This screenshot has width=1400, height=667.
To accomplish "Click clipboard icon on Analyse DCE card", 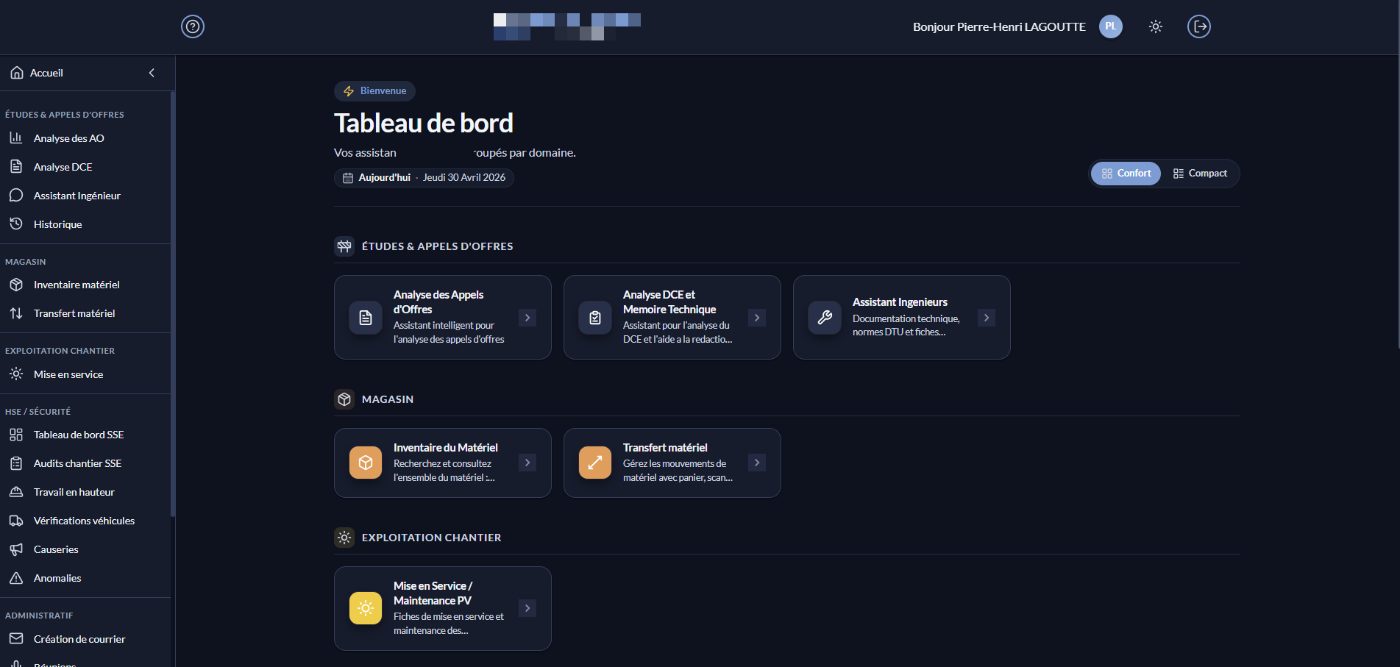I will click(595, 318).
